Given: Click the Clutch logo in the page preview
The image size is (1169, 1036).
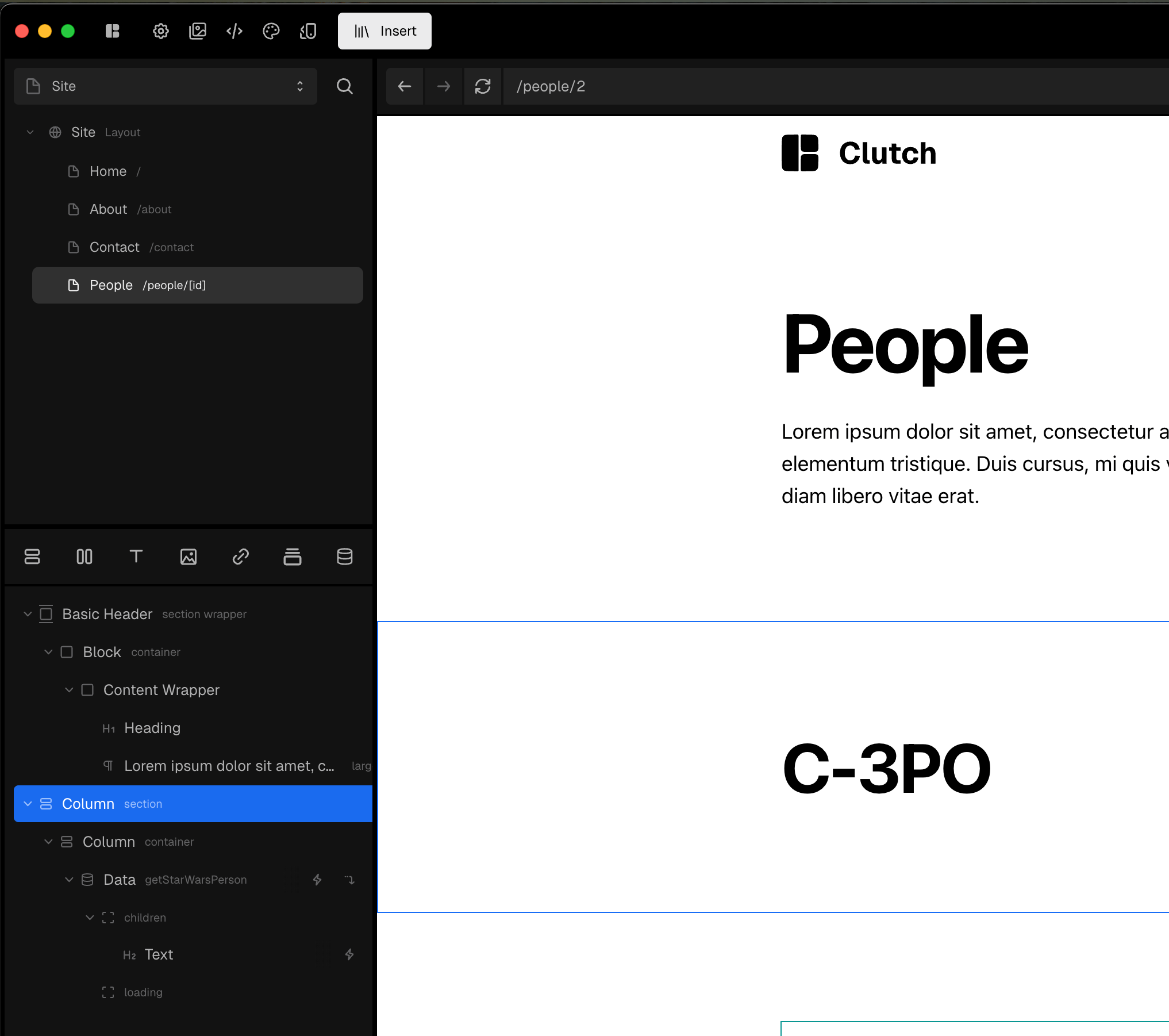Looking at the screenshot, I should tap(859, 153).
